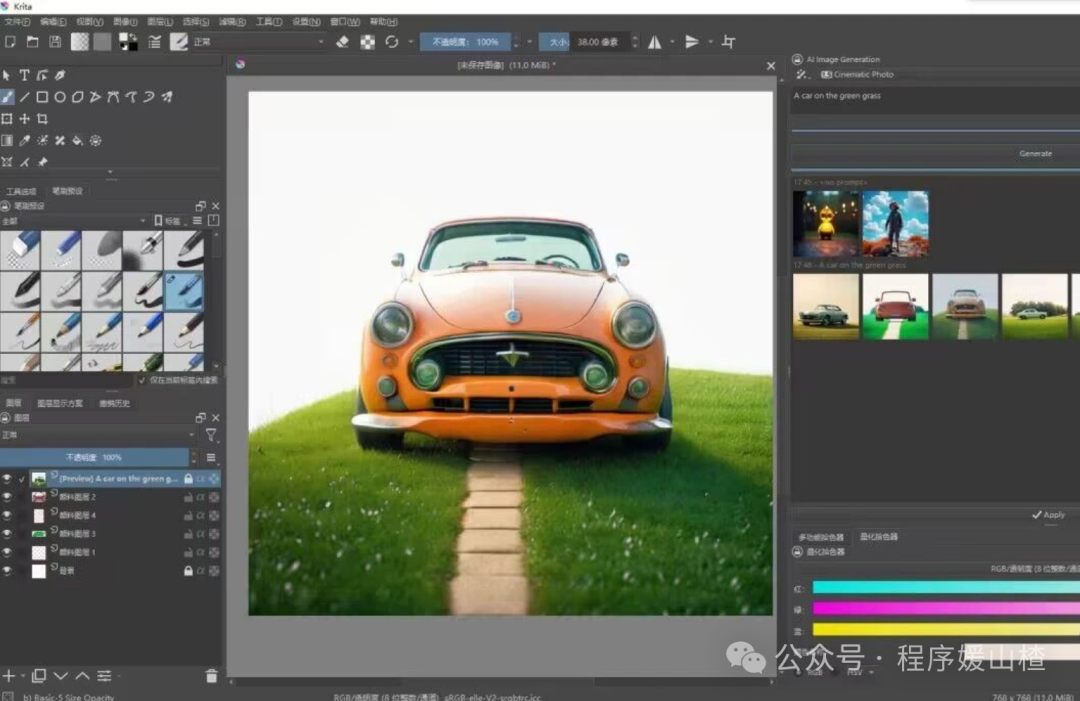Toggle the checkbox below brush presets
The height and width of the screenshot is (701, 1080).
(x=142, y=380)
